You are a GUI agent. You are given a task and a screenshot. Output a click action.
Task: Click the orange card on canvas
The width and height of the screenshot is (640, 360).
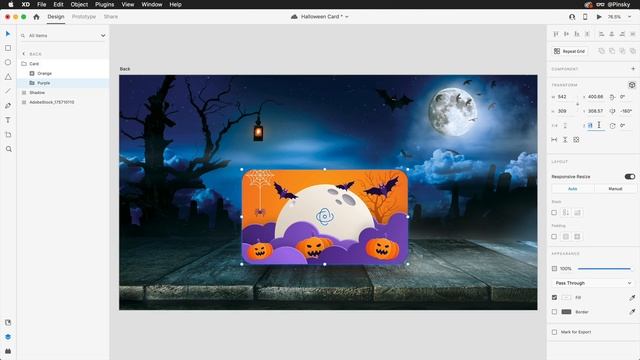(x=324, y=217)
